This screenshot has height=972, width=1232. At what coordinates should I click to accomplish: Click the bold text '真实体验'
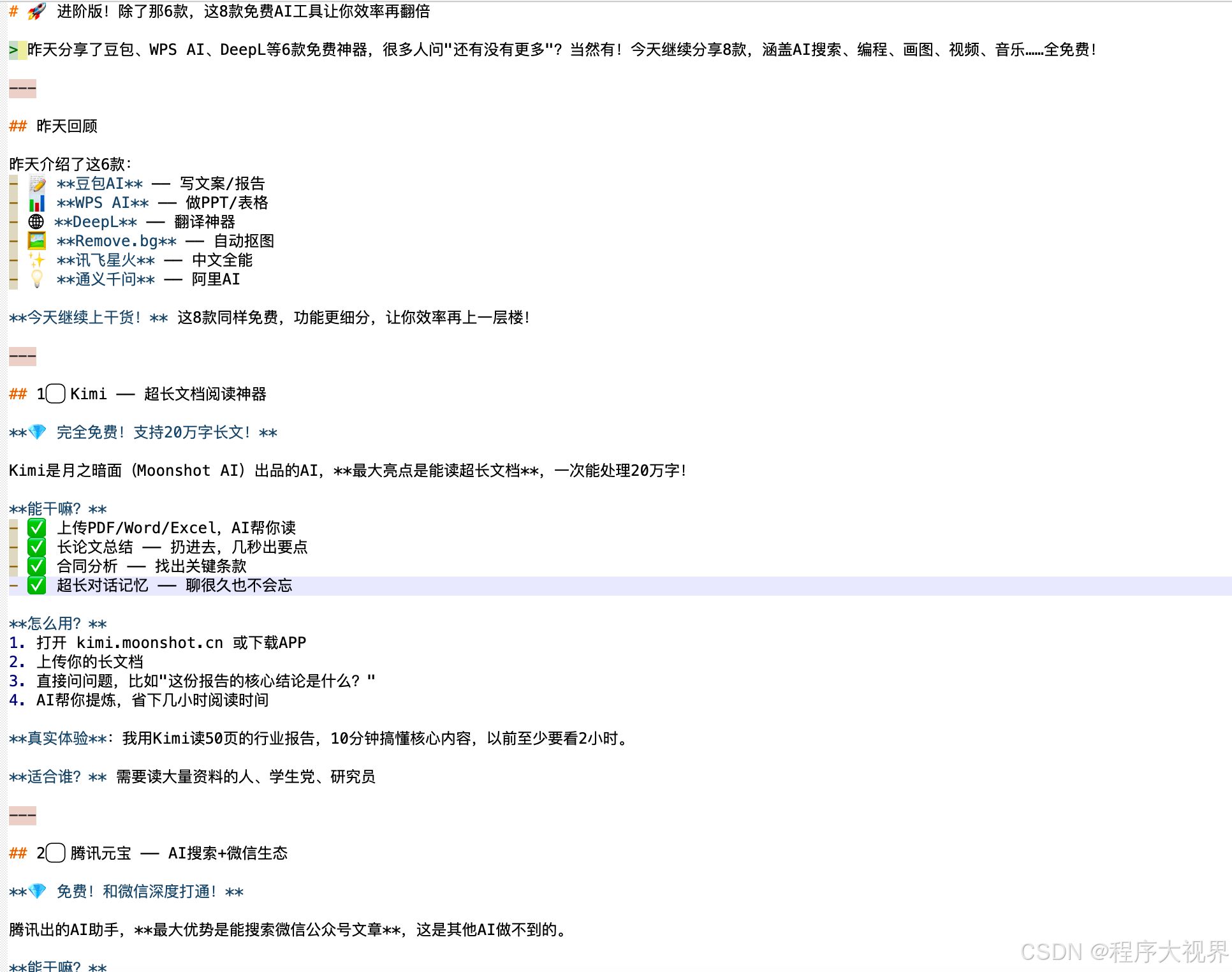pyautogui.click(x=58, y=739)
